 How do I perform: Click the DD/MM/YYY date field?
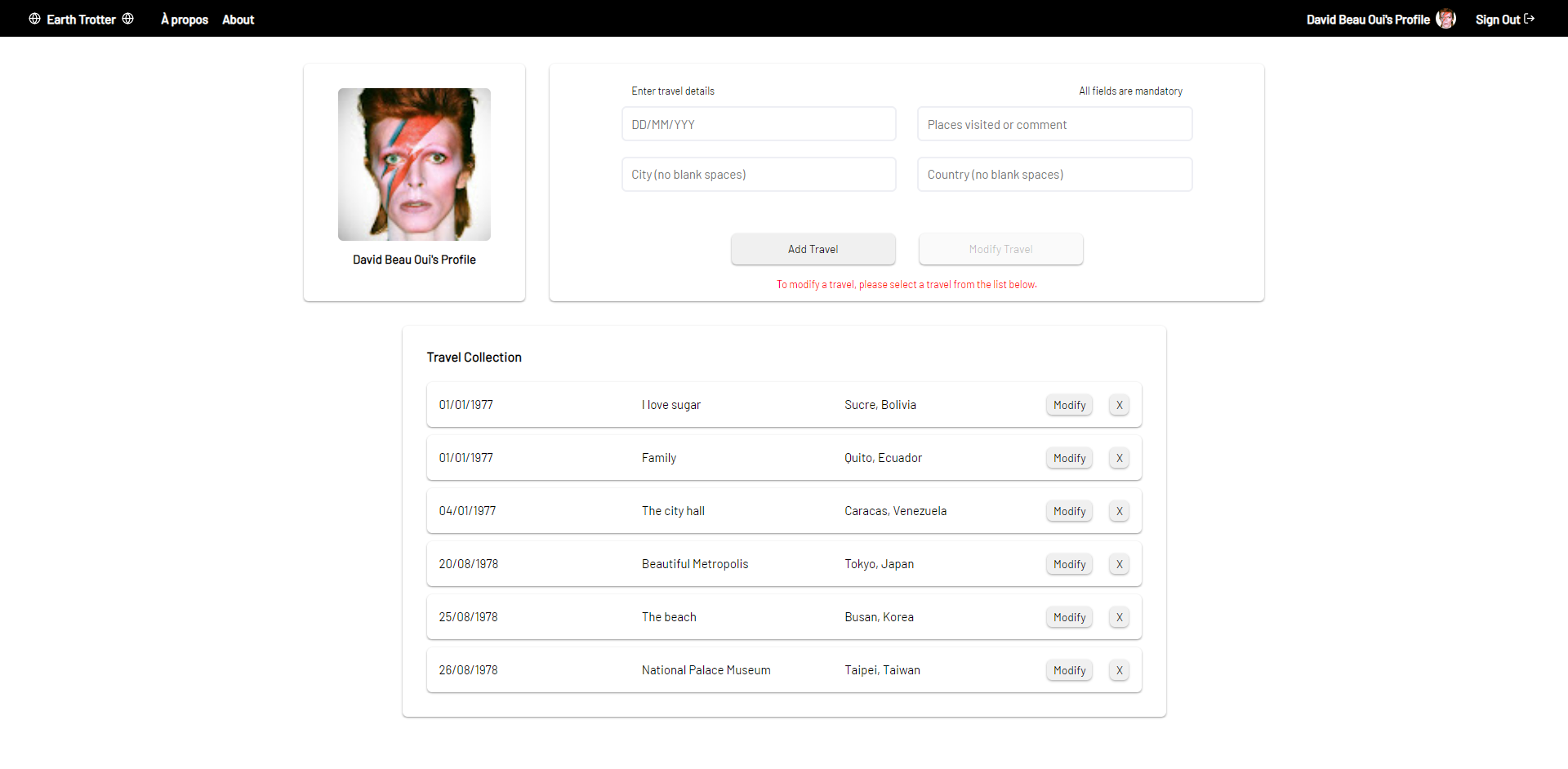pos(759,123)
